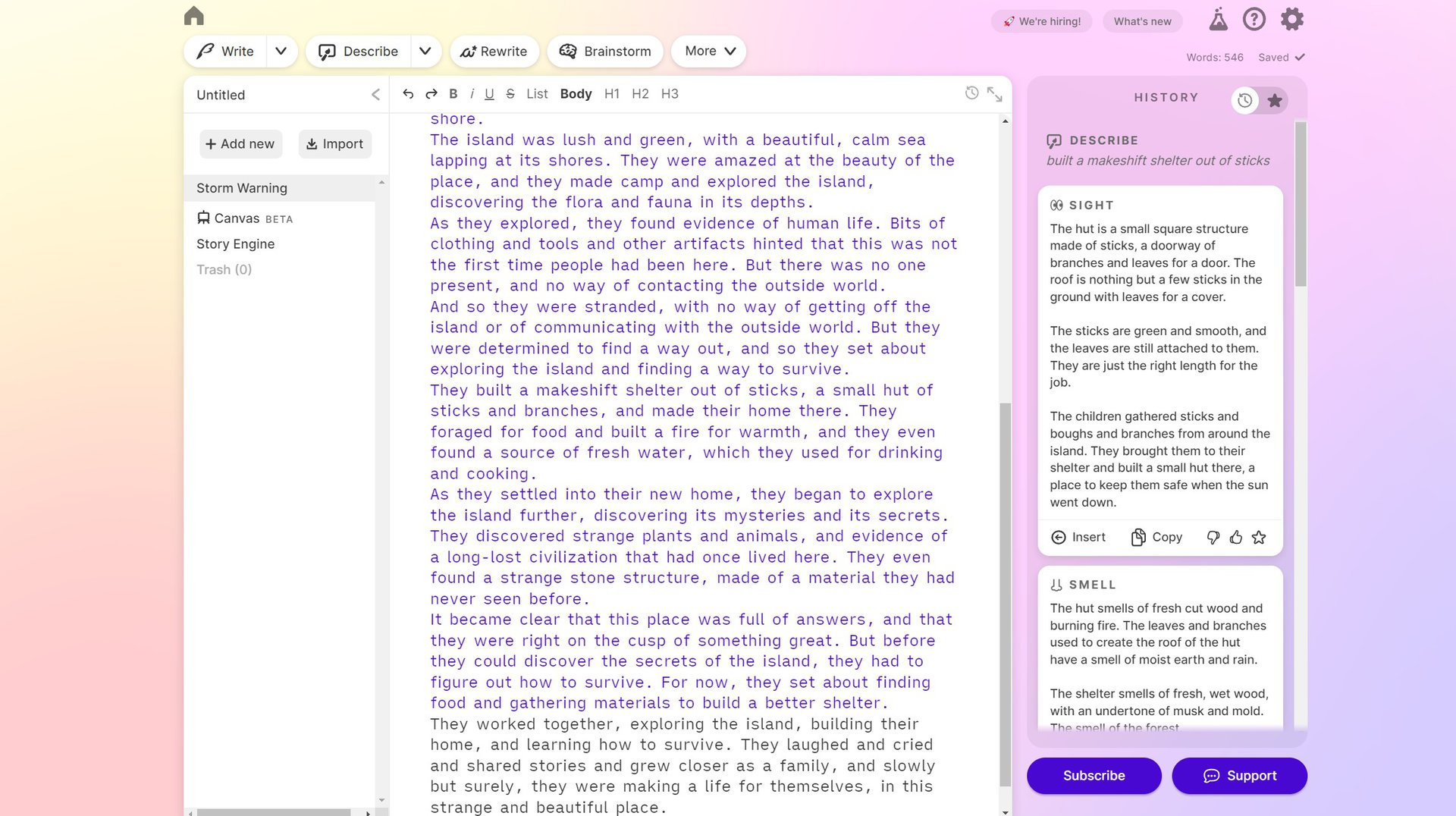Star the Sight description card
This screenshot has height=816, width=1456.
tap(1259, 538)
